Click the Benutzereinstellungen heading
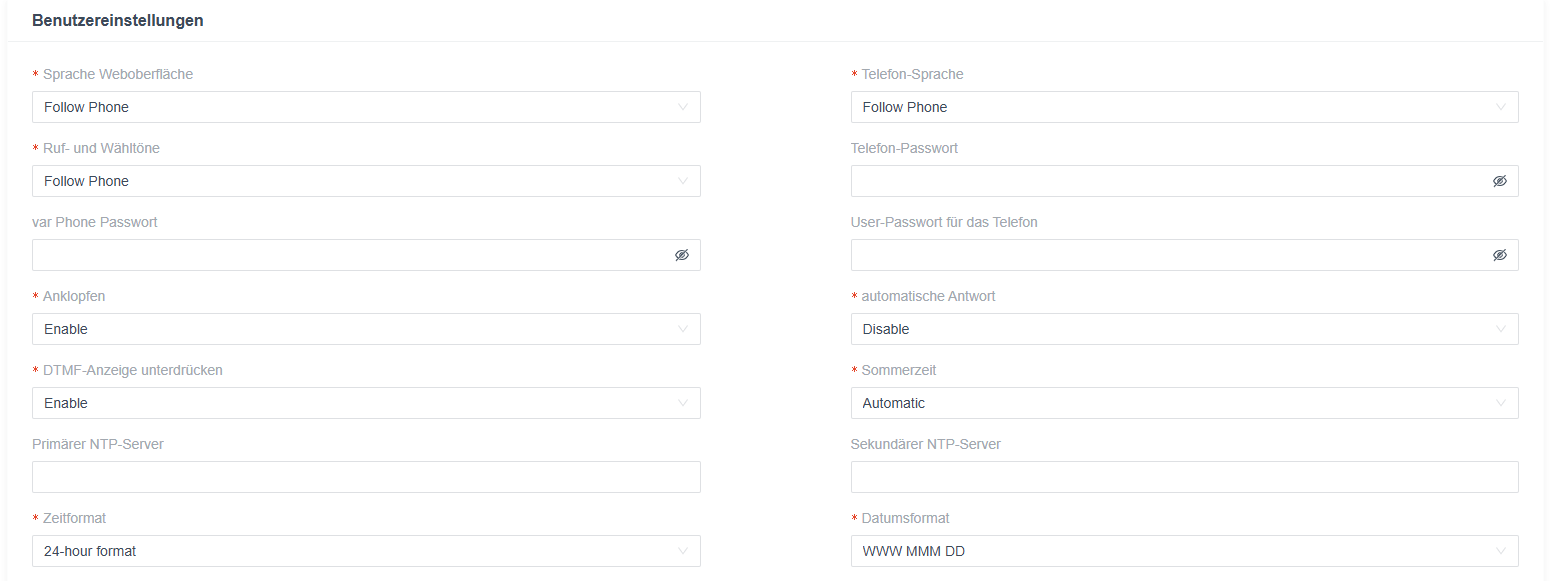 (118, 20)
